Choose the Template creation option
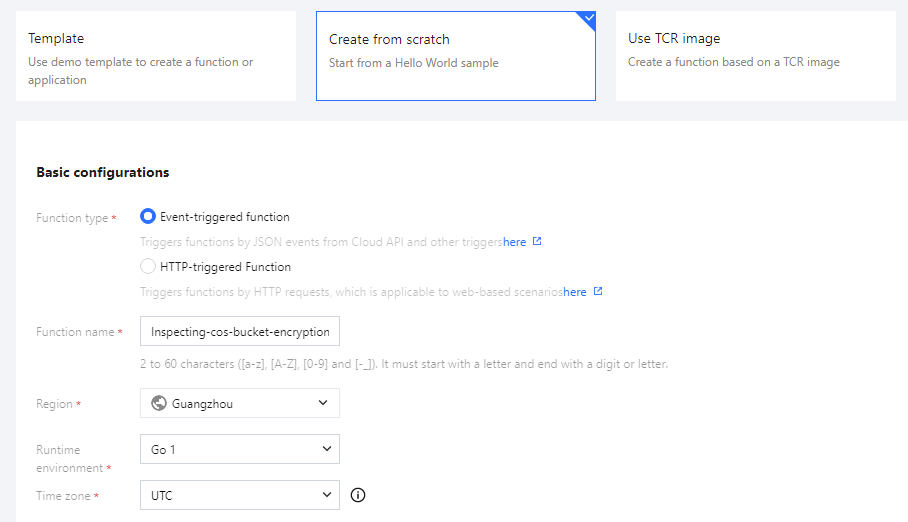This screenshot has width=908, height=522. click(x=156, y=57)
